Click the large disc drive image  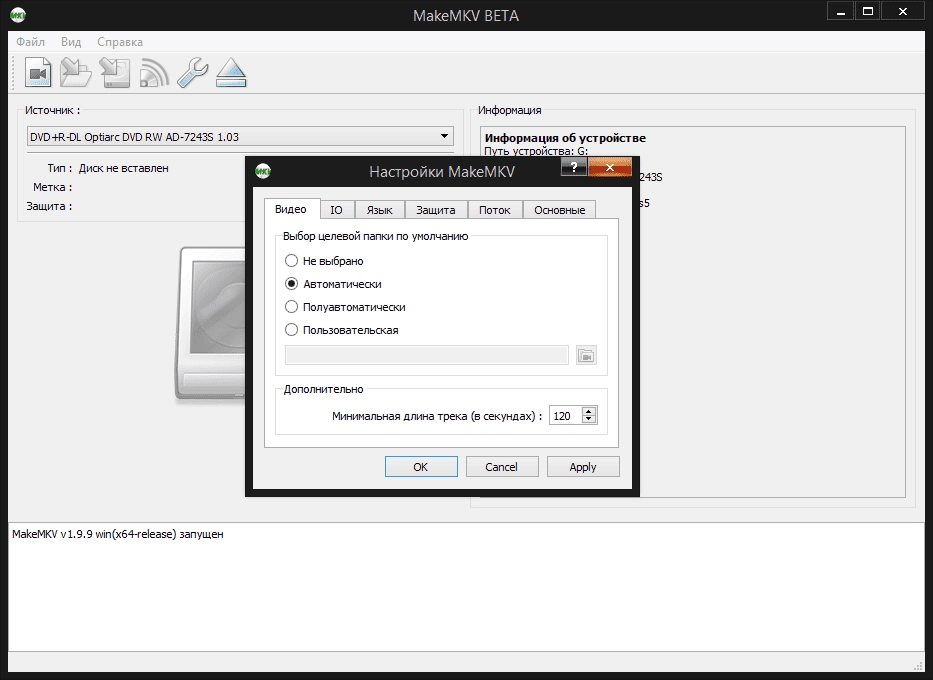pyautogui.click(x=211, y=324)
